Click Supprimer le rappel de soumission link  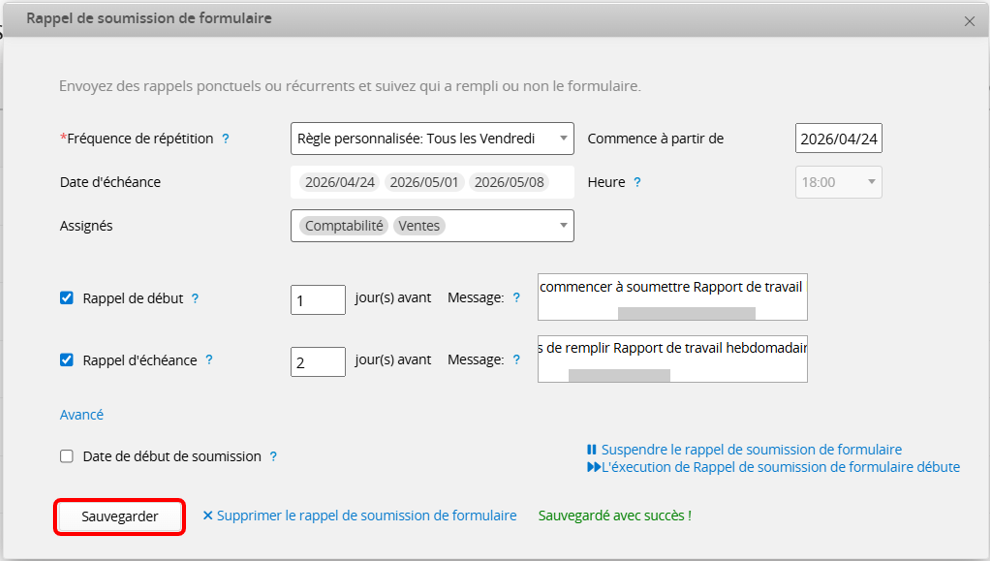coord(360,516)
